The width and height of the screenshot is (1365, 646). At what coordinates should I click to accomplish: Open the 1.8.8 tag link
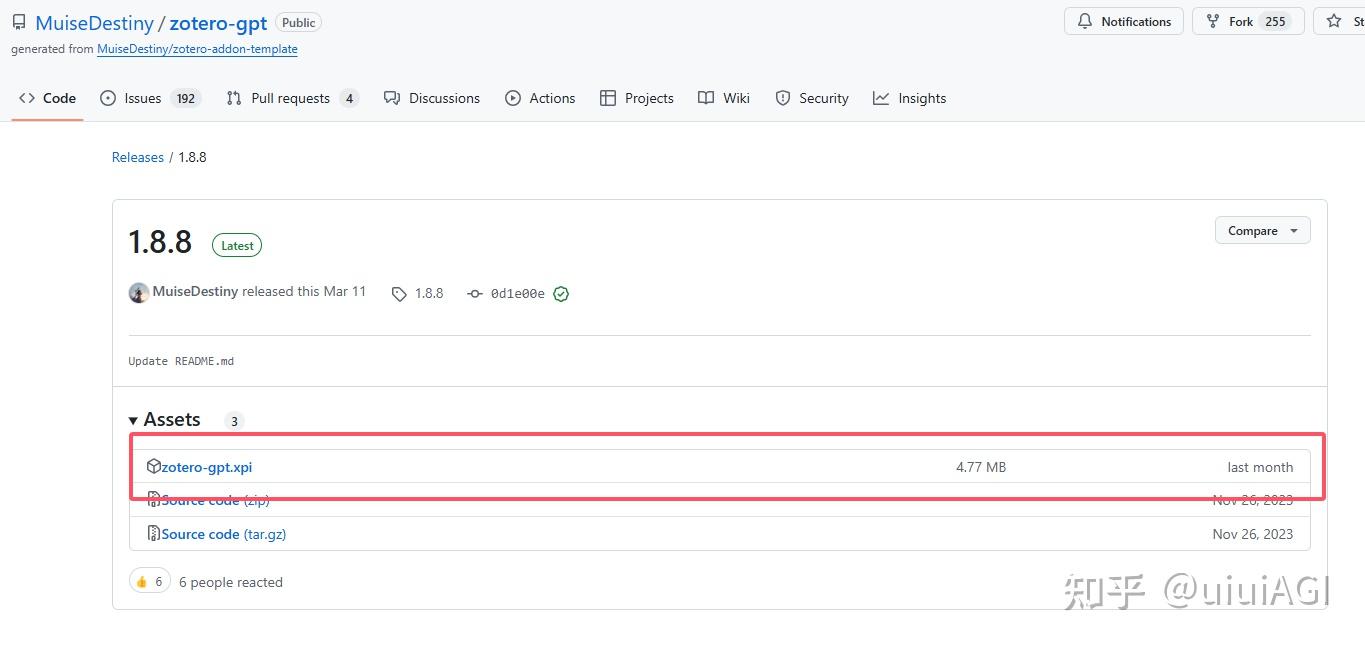(428, 293)
